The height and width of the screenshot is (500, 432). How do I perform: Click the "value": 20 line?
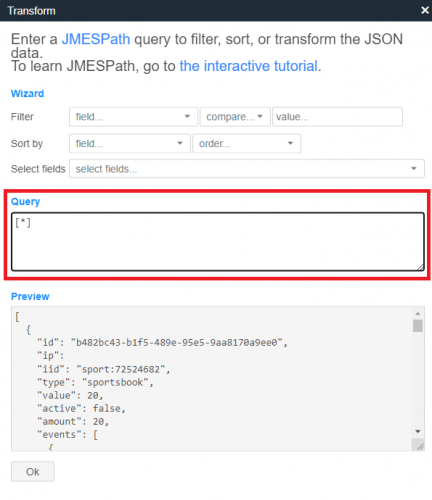(70, 395)
